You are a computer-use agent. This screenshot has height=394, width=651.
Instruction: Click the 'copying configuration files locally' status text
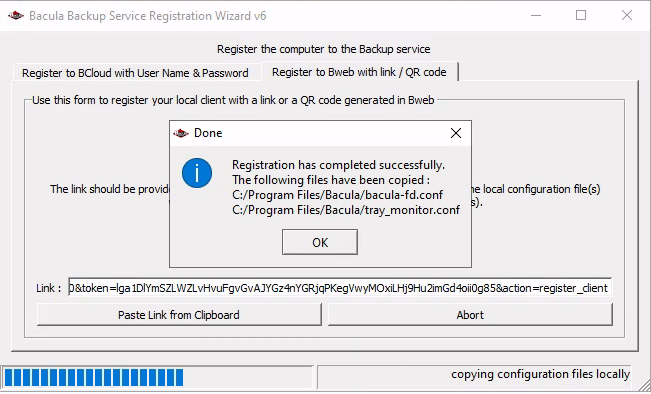pyautogui.click(x=541, y=374)
